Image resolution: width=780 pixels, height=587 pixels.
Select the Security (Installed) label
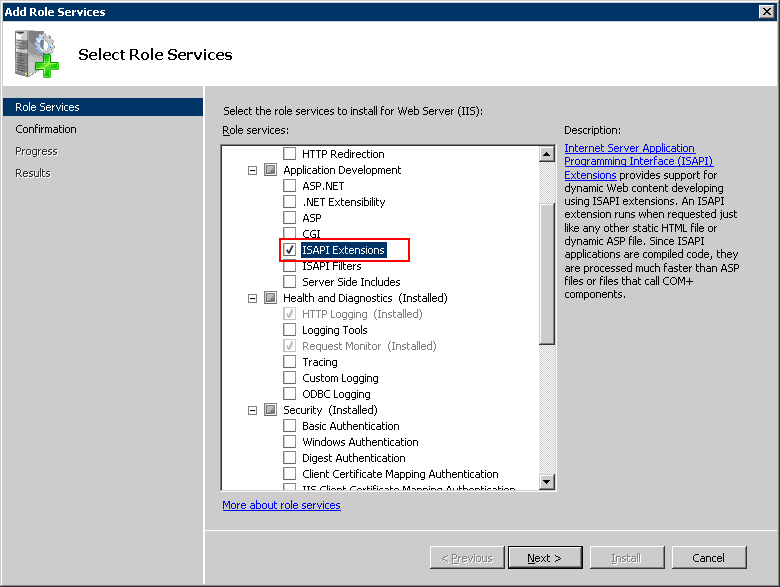[x=330, y=410]
